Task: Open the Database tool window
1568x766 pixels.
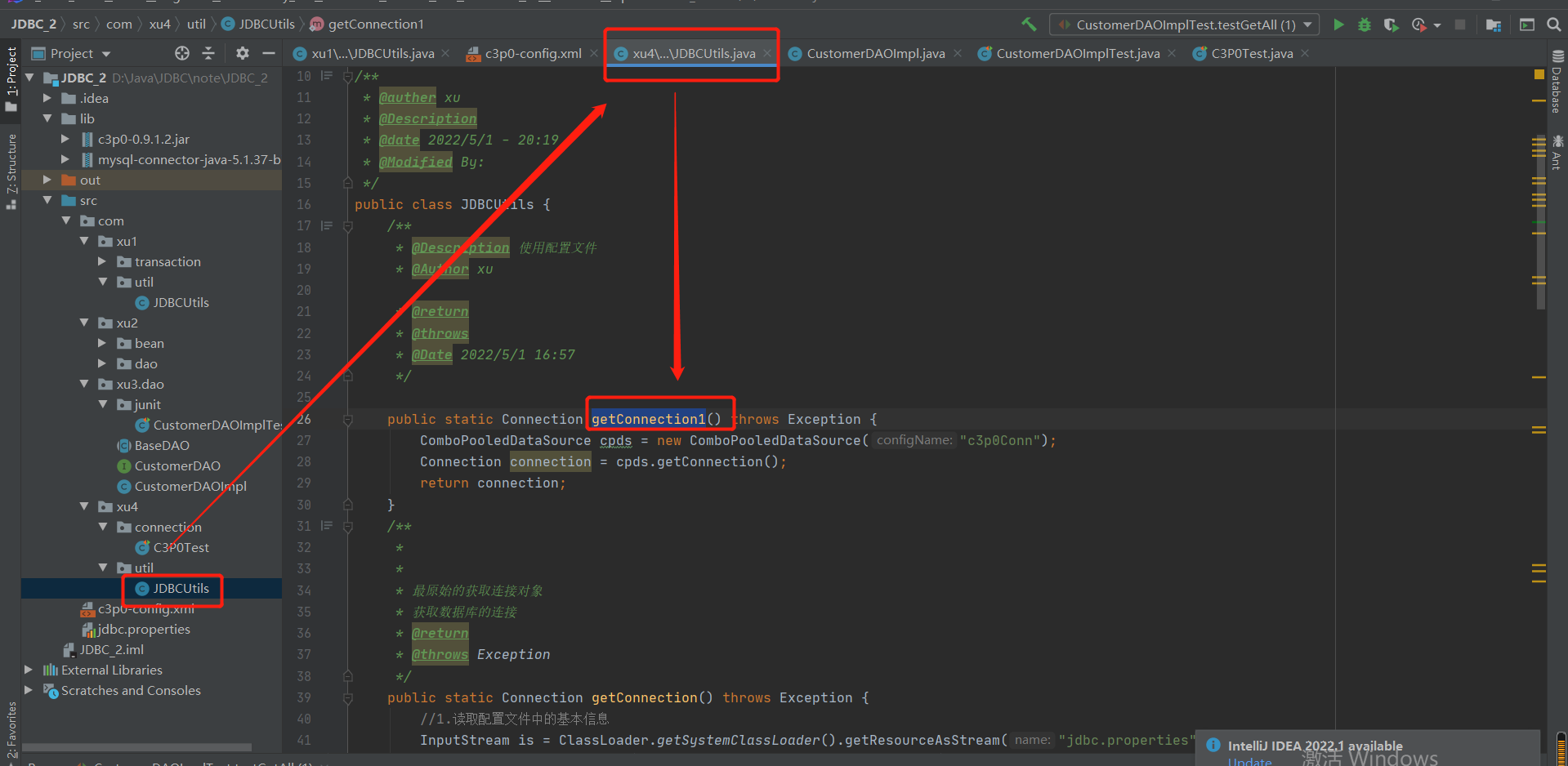Action: pyautogui.click(x=1557, y=80)
